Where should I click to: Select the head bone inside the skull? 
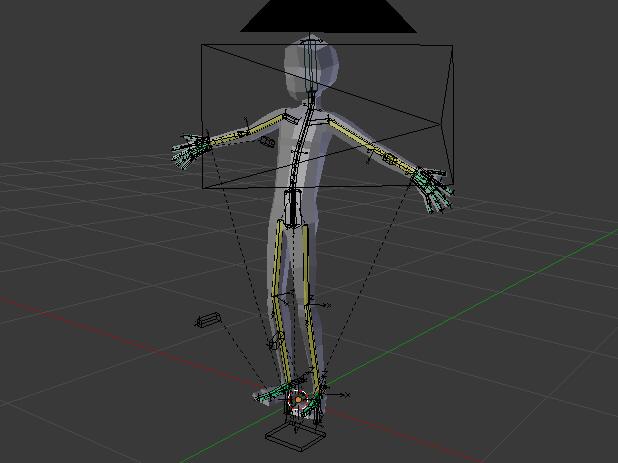tap(311, 66)
